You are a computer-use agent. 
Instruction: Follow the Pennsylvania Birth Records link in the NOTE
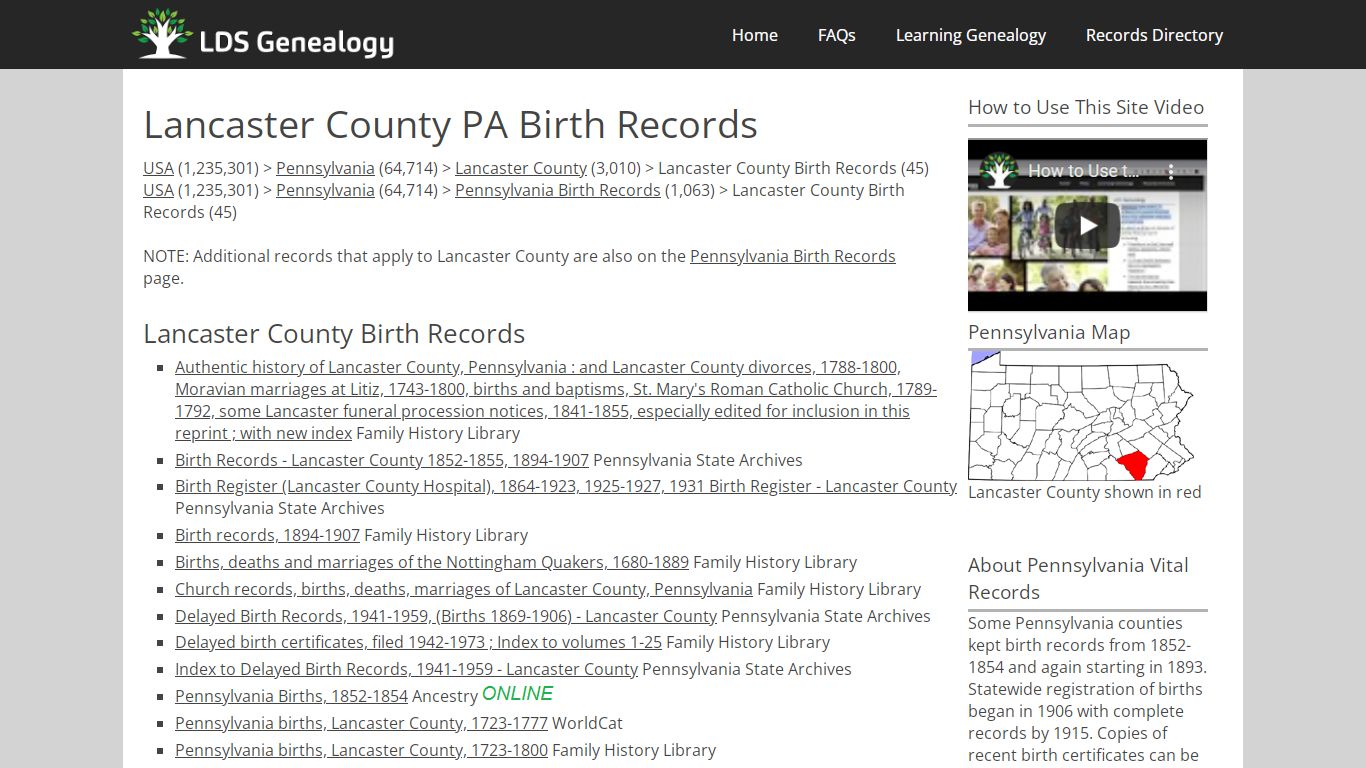793,256
